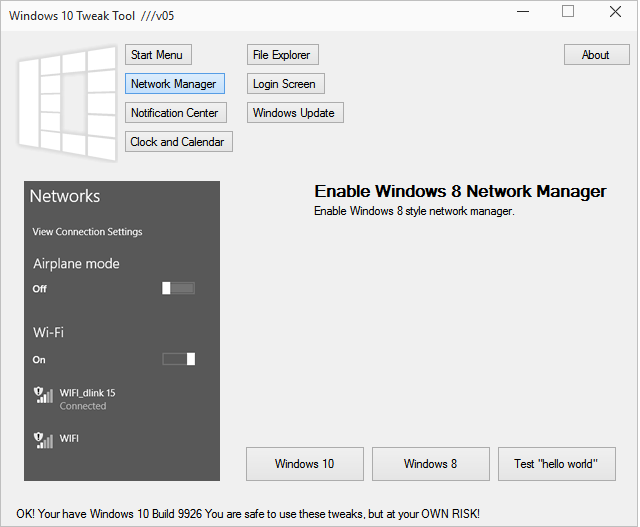Click View Connection Settings in preview
The height and width of the screenshot is (527, 640).
(87, 232)
